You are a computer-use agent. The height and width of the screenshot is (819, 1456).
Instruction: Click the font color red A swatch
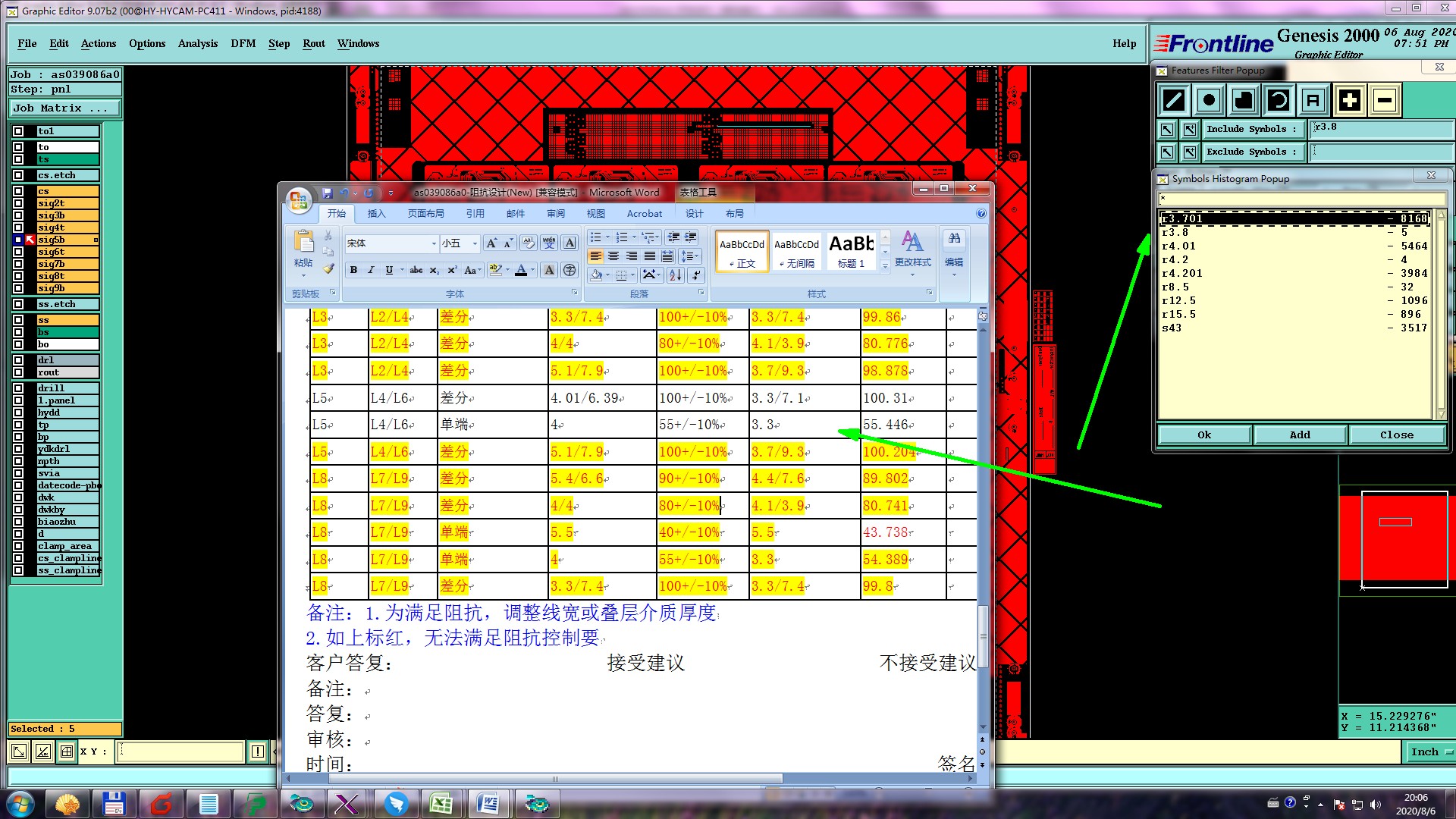point(520,270)
